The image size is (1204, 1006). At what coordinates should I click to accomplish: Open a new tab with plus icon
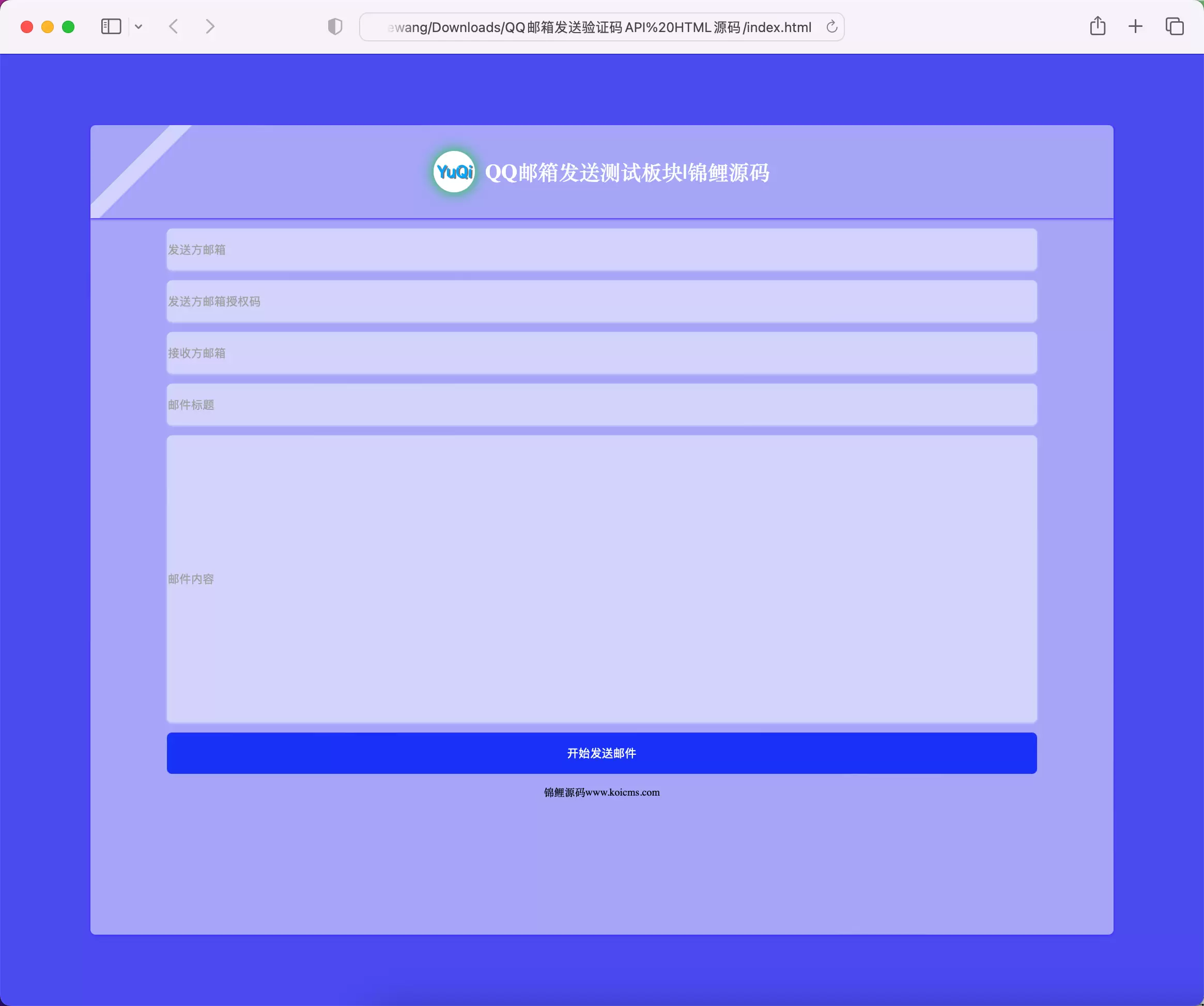[x=1135, y=26]
